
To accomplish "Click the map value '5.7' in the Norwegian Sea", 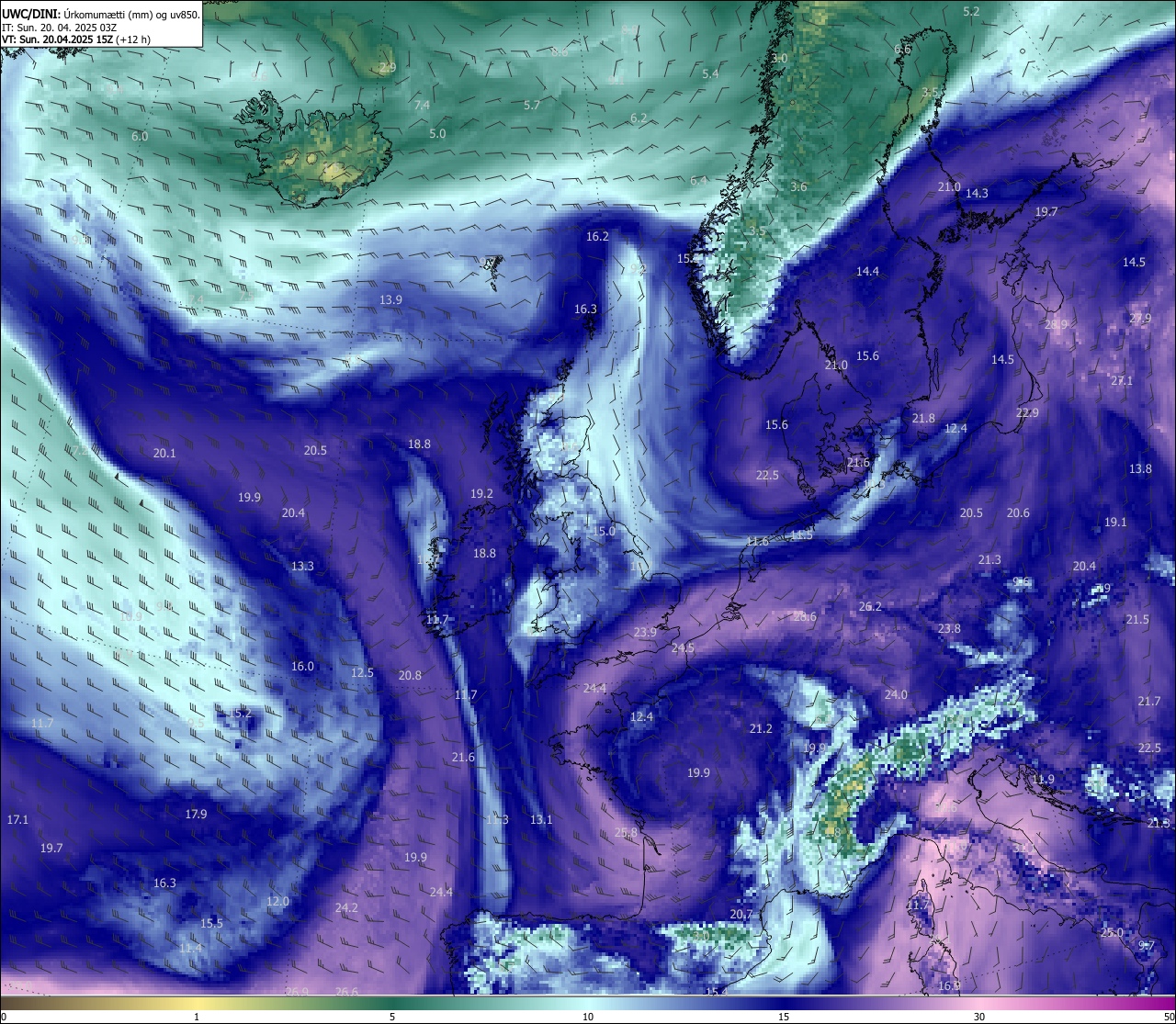I will pyautogui.click(x=532, y=106).
